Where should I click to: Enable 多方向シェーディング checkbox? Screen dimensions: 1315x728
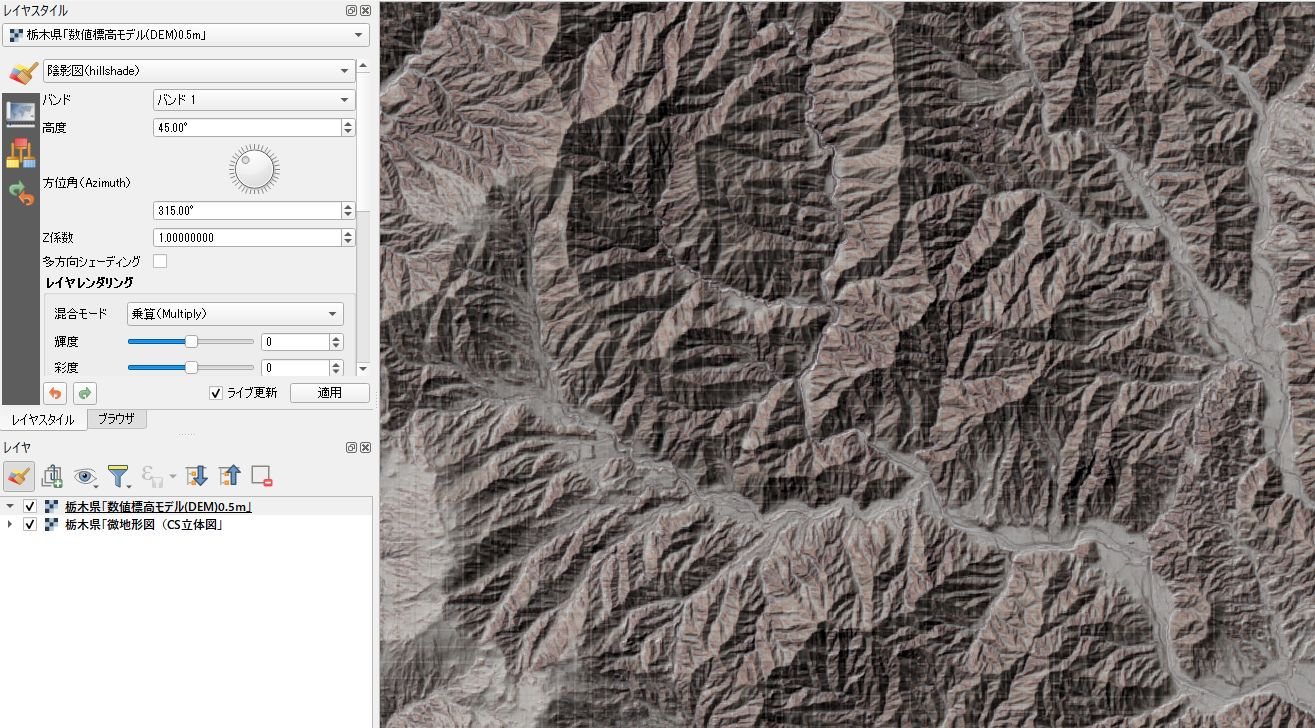pyautogui.click(x=159, y=261)
